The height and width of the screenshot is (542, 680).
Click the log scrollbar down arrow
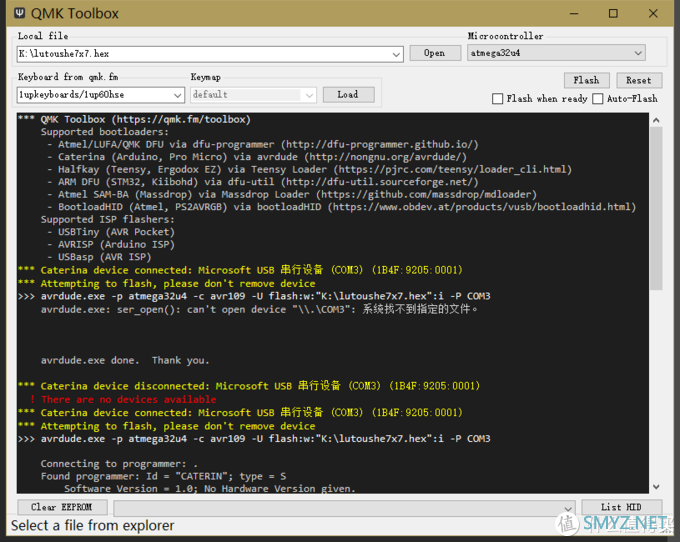pyautogui.click(x=656, y=487)
